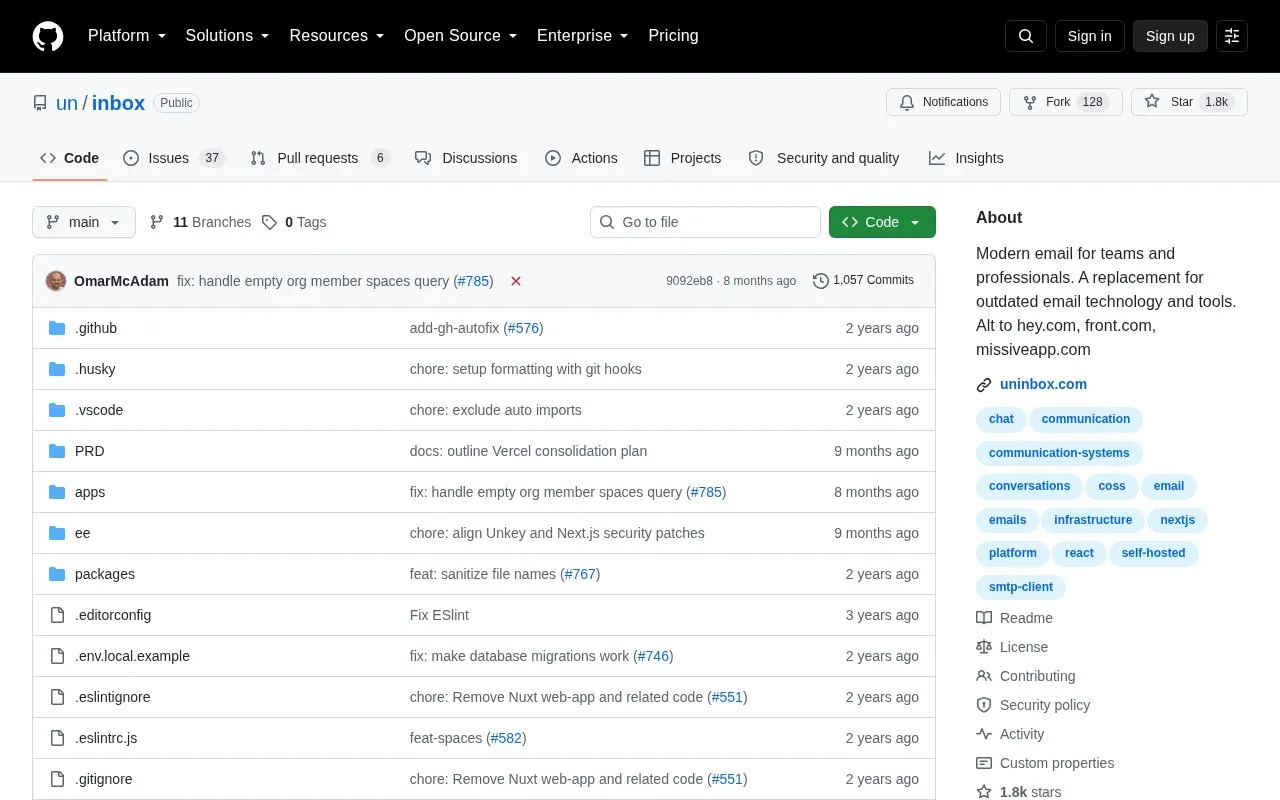Screen dimensions: 1280x800
Task: Click the .gitignore file icon
Action: pos(57,779)
